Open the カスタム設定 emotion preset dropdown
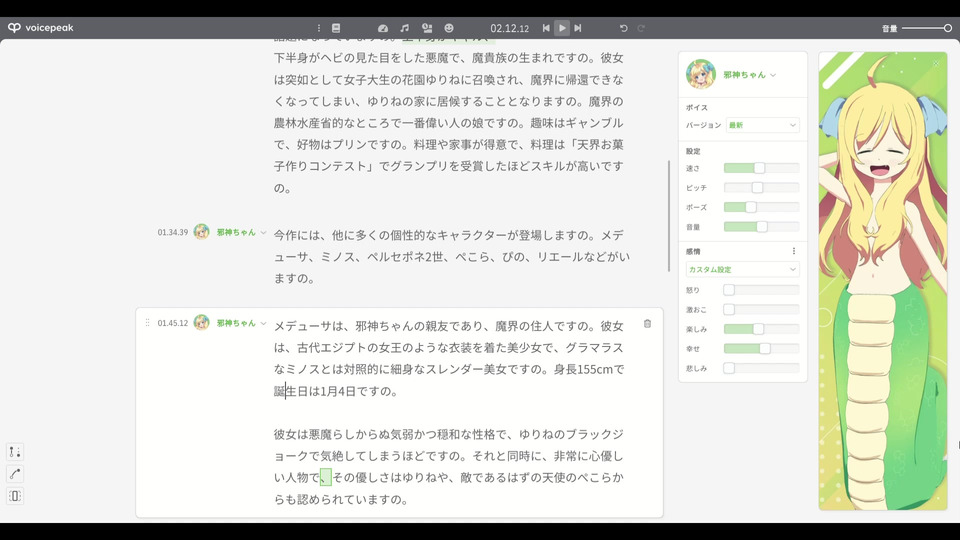Image resolution: width=960 pixels, height=540 pixels. [742, 269]
